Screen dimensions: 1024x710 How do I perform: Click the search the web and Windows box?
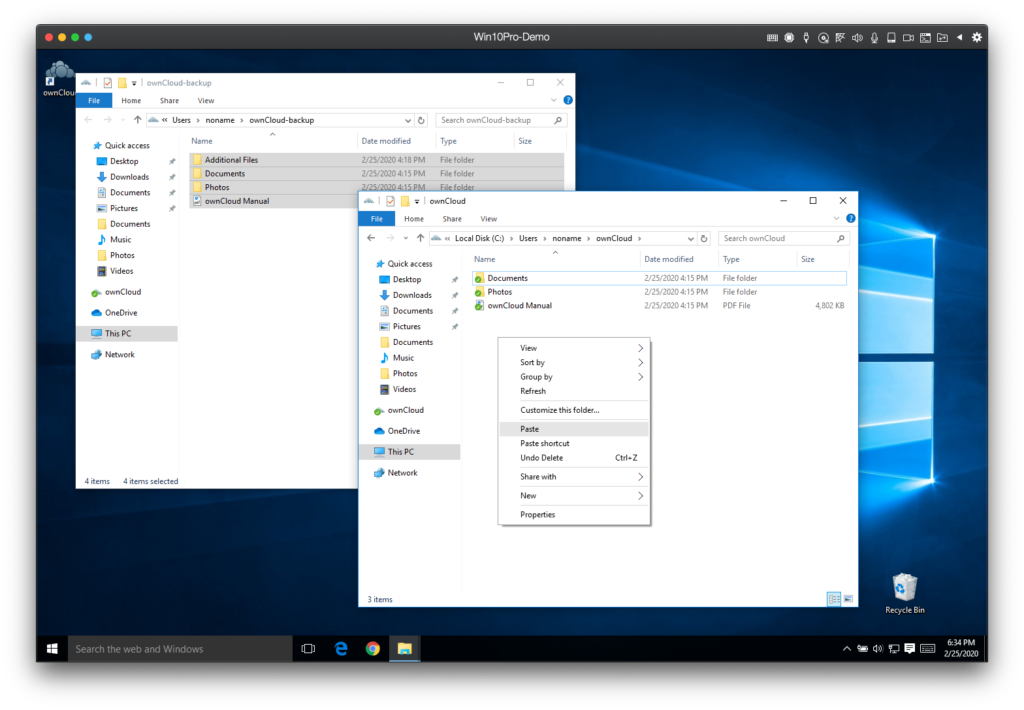point(180,649)
